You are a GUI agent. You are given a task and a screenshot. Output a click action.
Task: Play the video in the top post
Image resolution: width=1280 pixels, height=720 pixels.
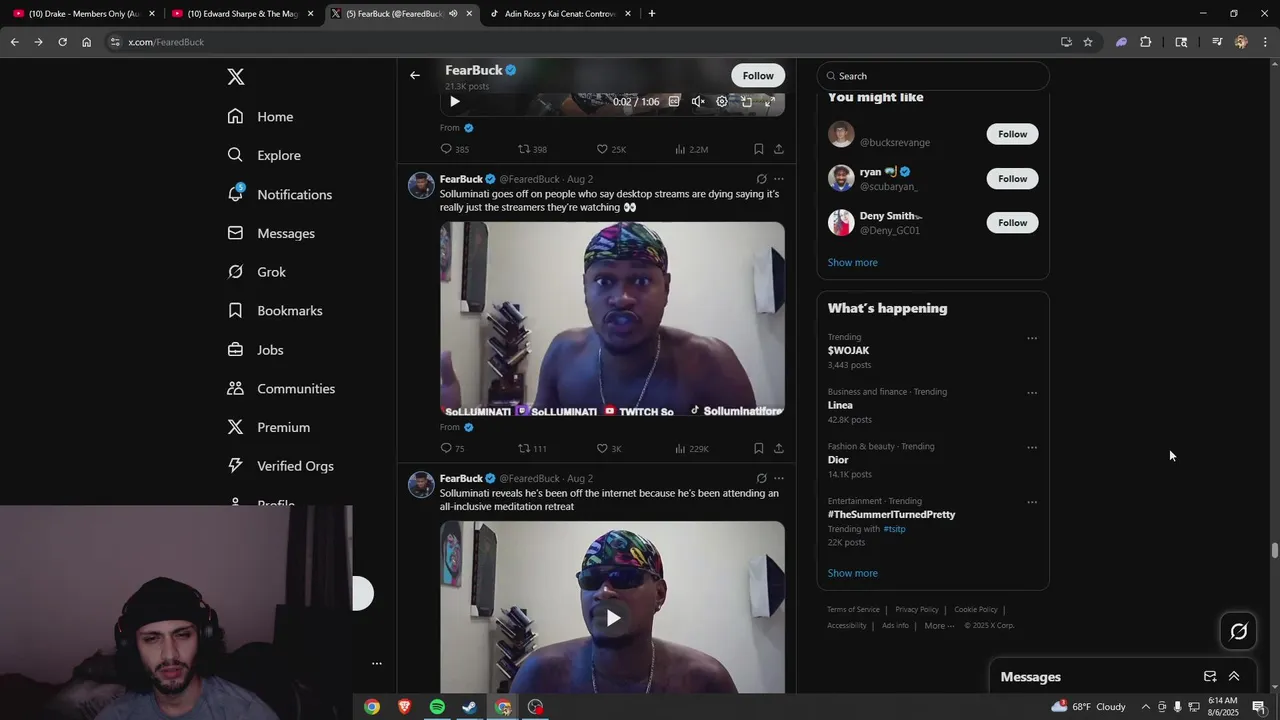coord(455,101)
